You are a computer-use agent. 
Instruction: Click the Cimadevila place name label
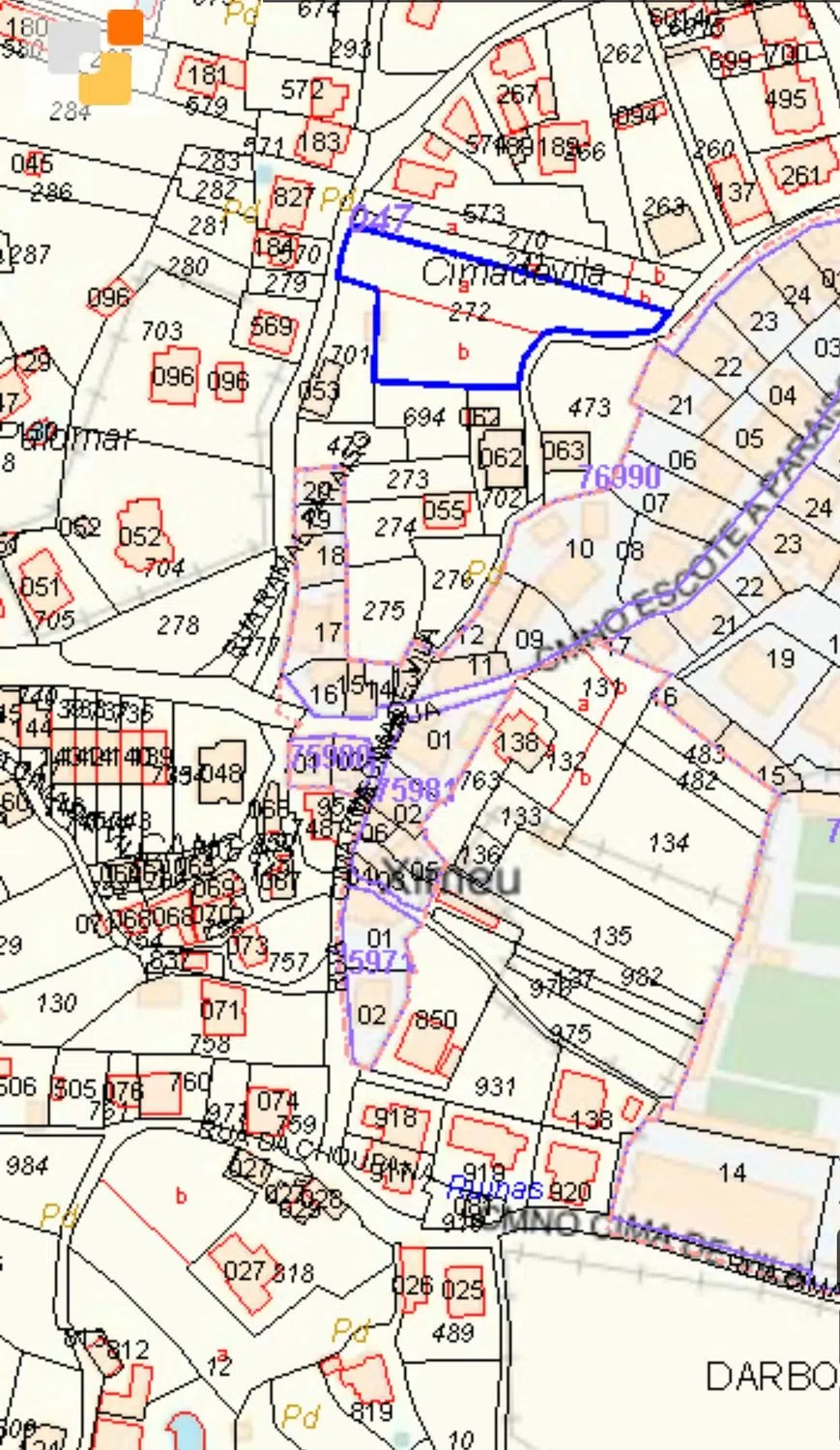[513, 274]
